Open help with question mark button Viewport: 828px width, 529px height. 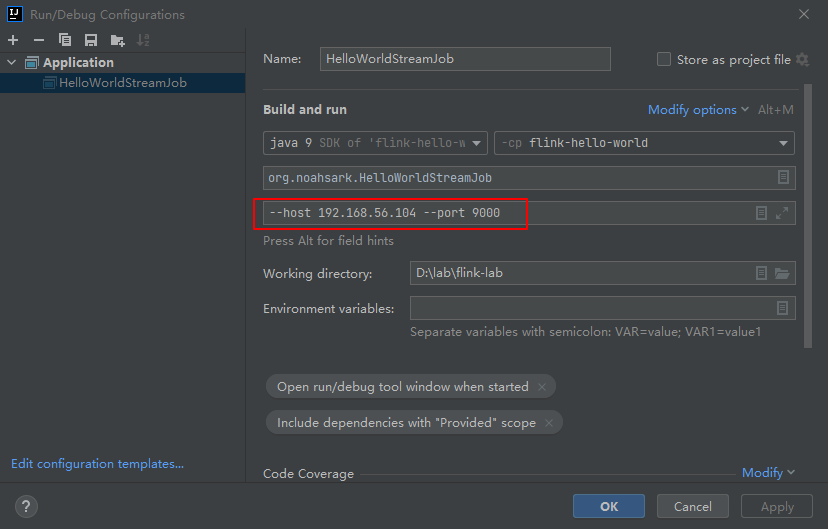pos(26,507)
